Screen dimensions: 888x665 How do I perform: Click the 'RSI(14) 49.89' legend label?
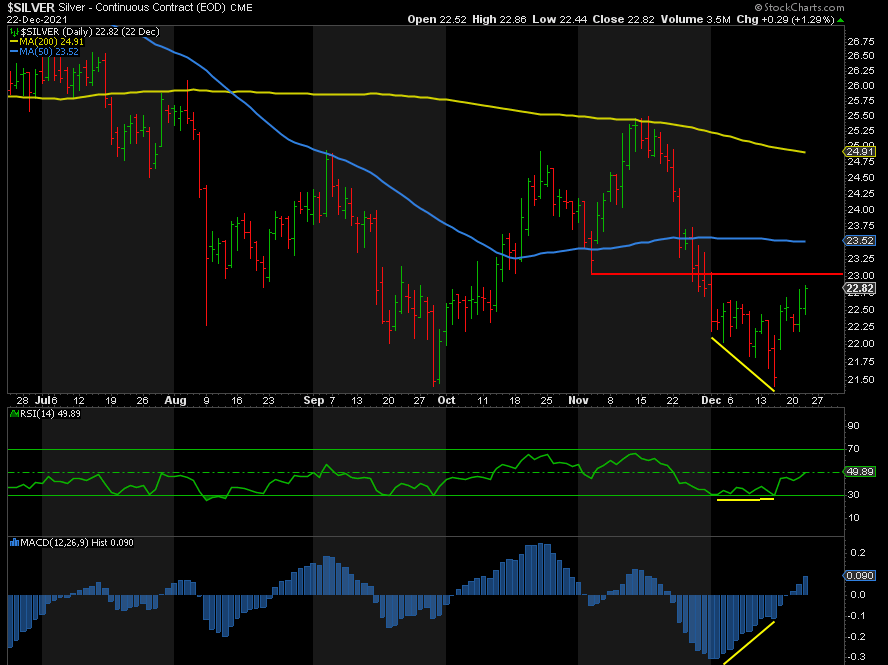tap(50, 414)
